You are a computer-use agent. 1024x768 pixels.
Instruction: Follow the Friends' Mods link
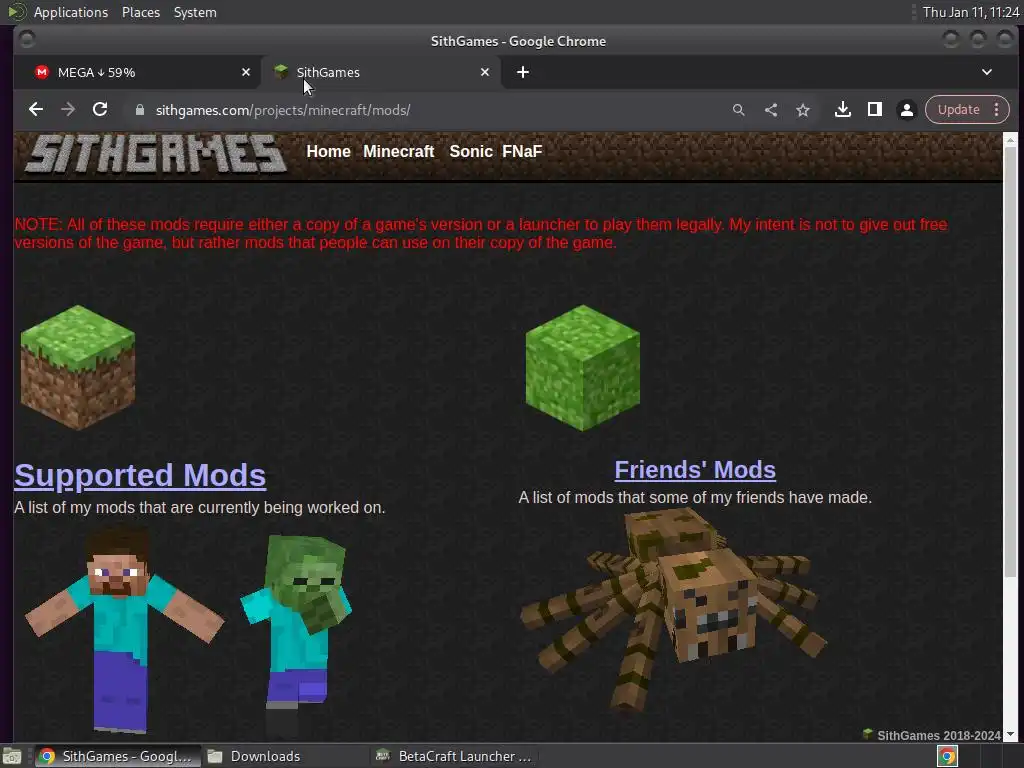pyautogui.click(x=695, y=470)
